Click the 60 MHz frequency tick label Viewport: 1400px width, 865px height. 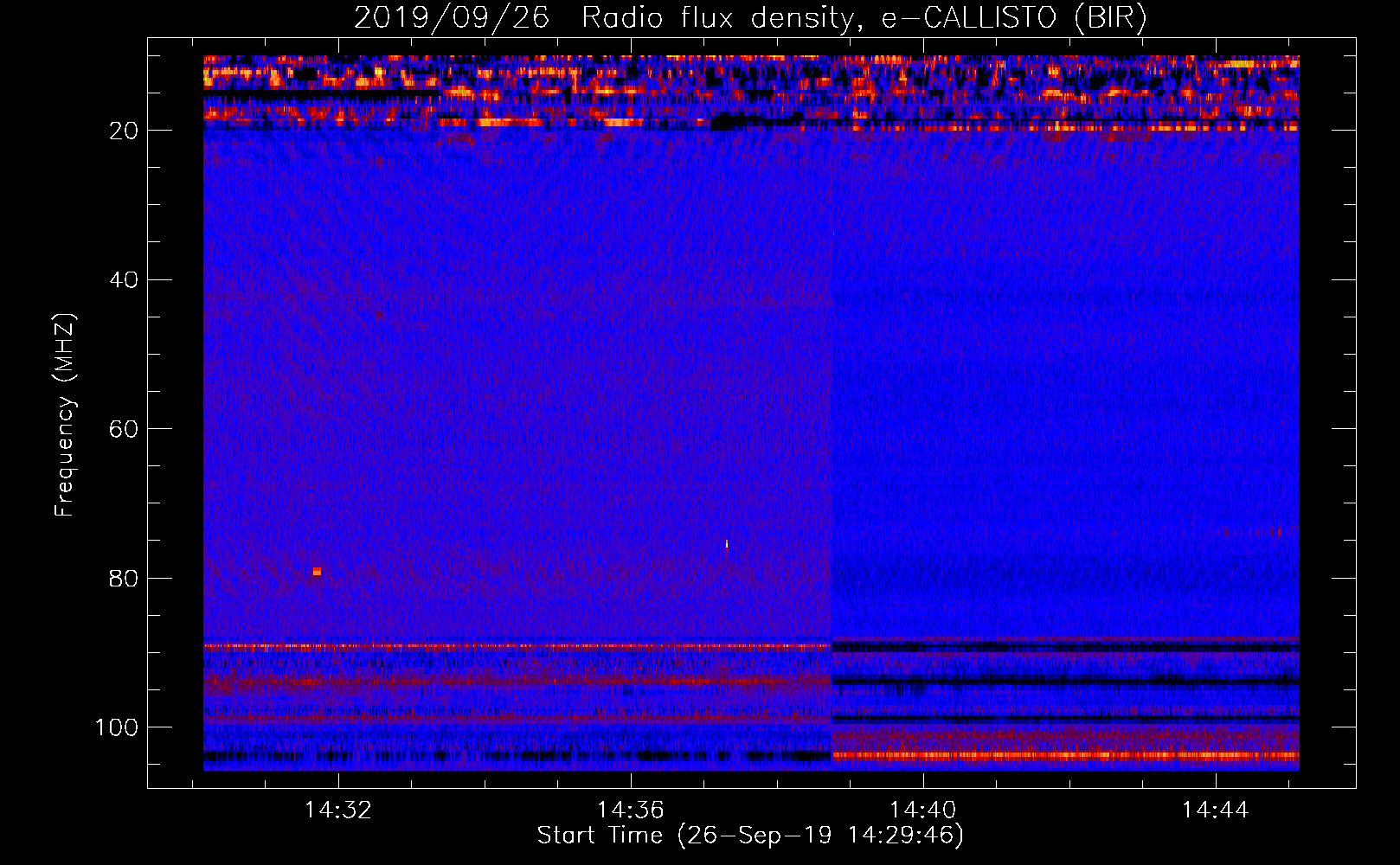click(x=125, y=429)
